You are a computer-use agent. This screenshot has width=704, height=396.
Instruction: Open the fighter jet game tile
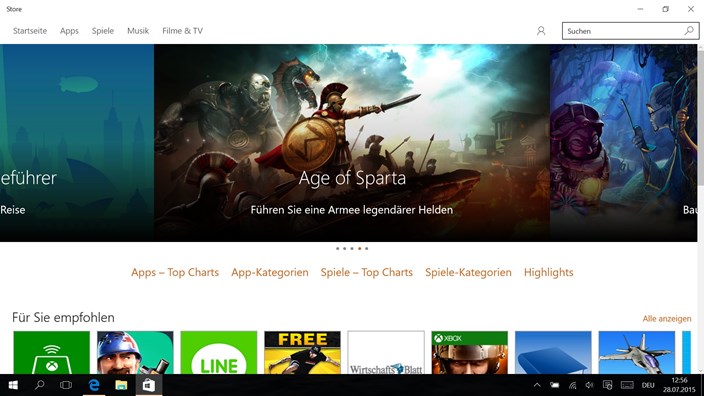[x=637, y=352]
